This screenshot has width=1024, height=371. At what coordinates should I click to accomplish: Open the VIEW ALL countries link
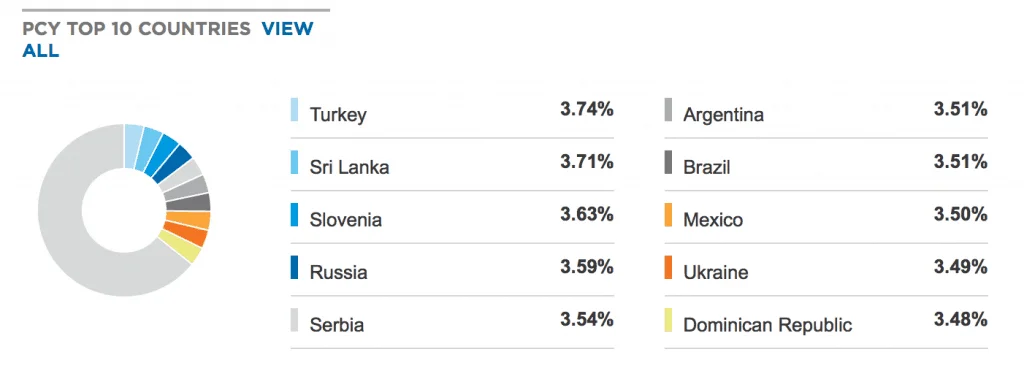click(x=168, y=39)
